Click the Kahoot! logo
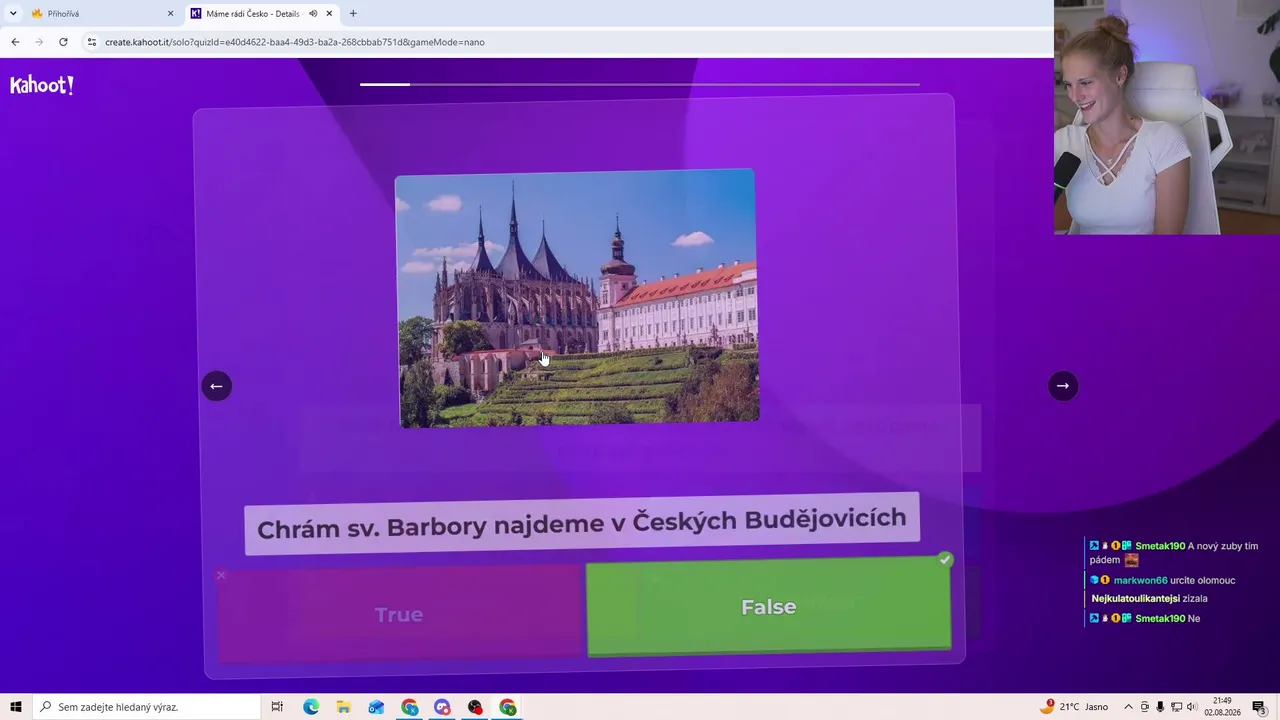The width and height of the screenshot is (1280, 720). (x=42, y=86)
